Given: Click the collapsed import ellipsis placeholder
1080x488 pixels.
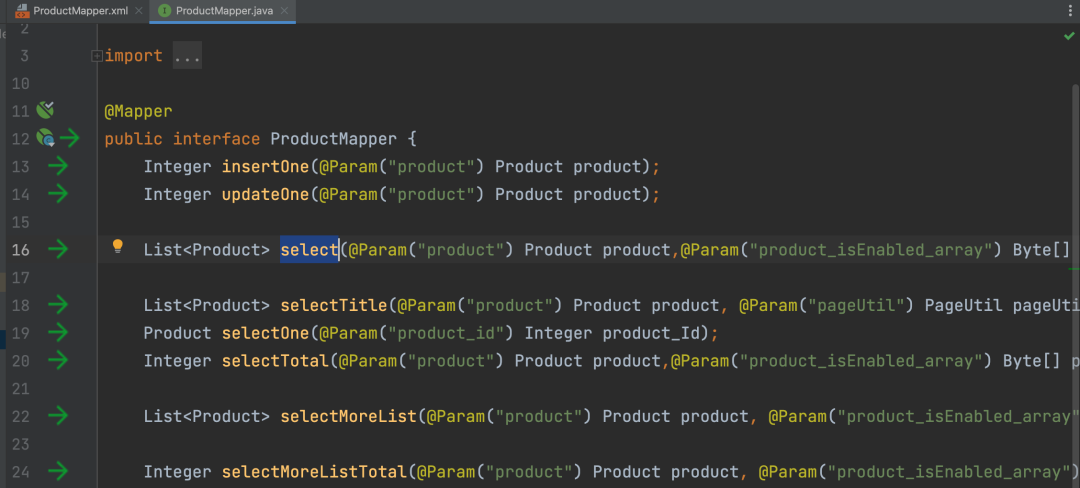Looking at the screenshot, I should 187,56.
